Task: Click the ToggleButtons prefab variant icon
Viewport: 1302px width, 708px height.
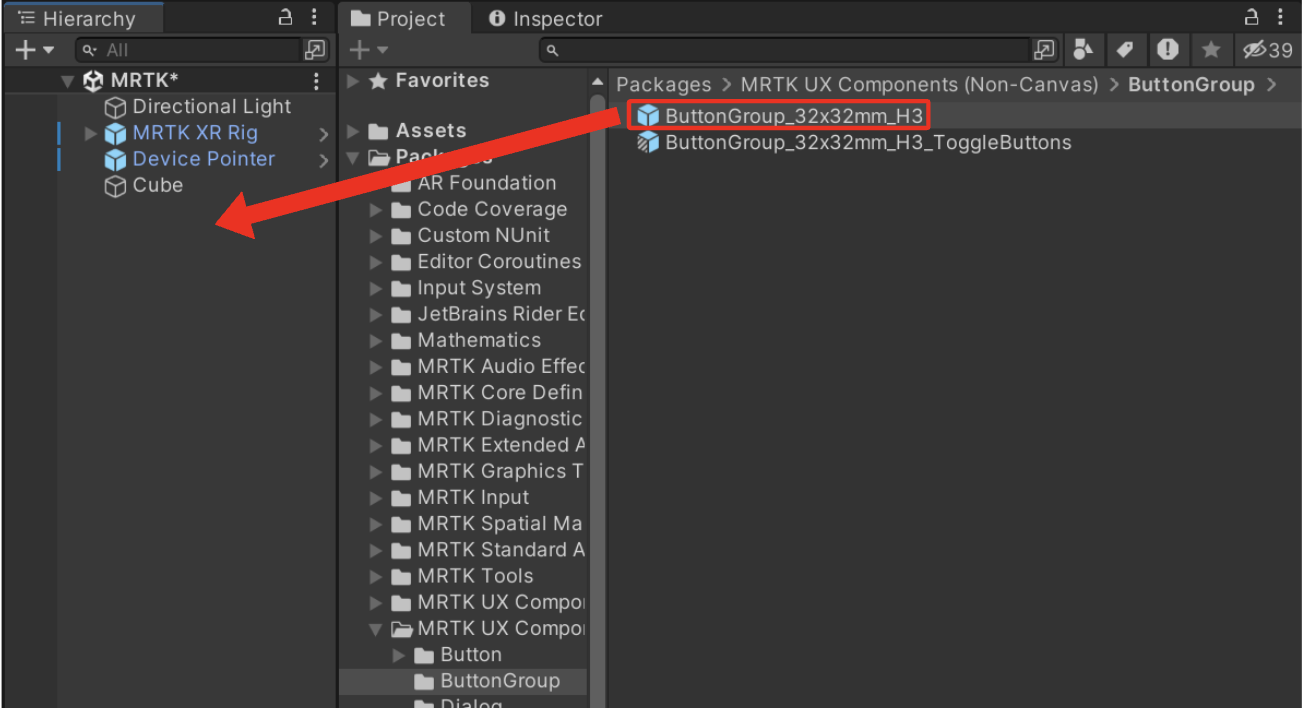Action: [649, 142]
